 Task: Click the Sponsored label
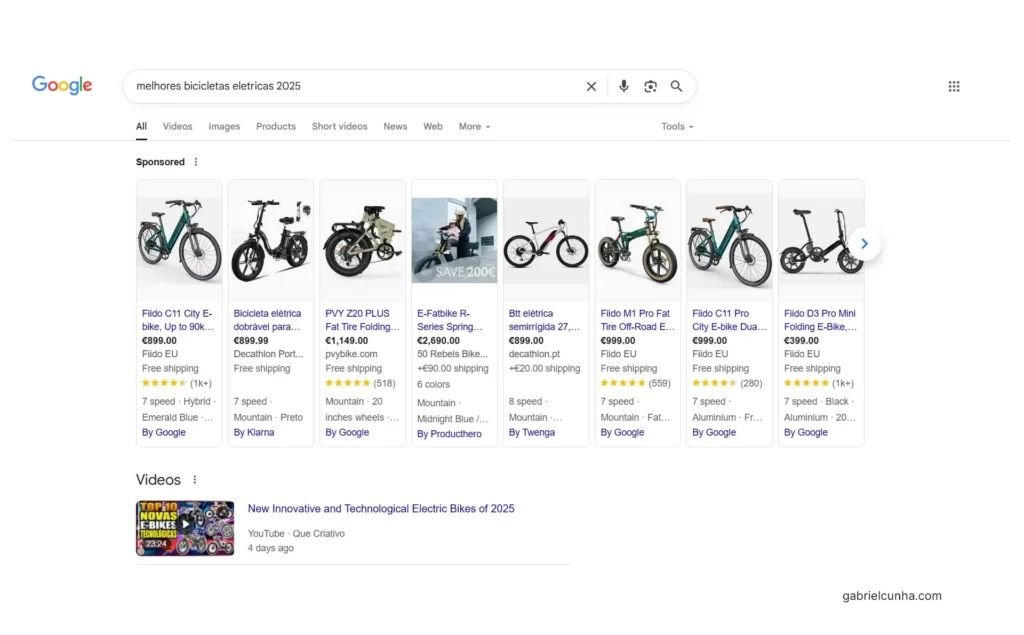tap(160, 162)
